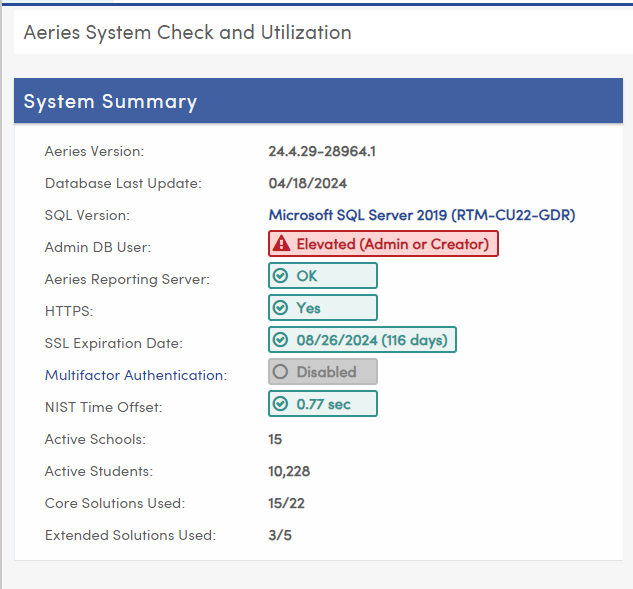Screen dimensions: 633x589
Task: Open the Microsoft SQL Server 2019 link
Action: pyautogui.click(x=421, y=215)
